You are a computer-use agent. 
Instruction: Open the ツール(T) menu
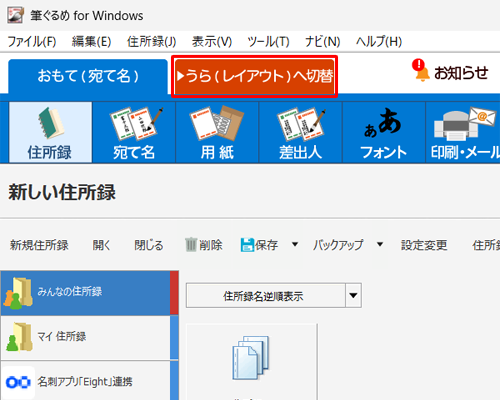pos(268,42)
